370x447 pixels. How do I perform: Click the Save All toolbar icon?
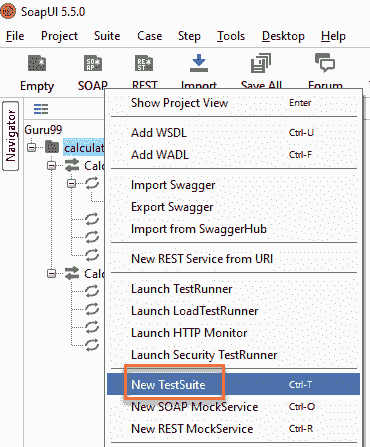coord(261,63)
